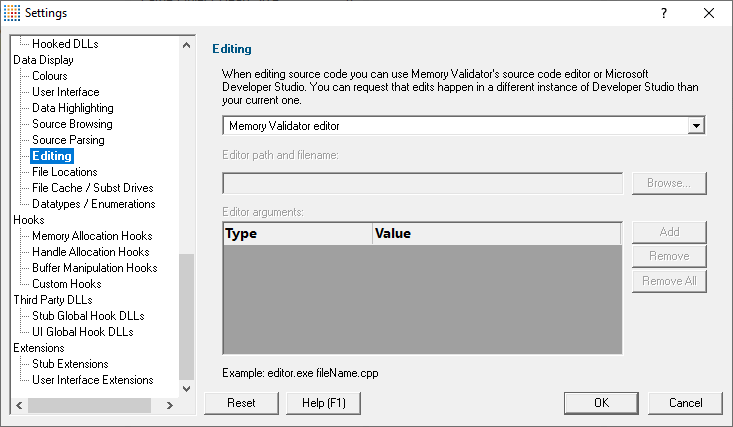Select the Extensions category
The height and width of the screenshot is (427, 733).
pyautogui.click(x=39, y=348)
